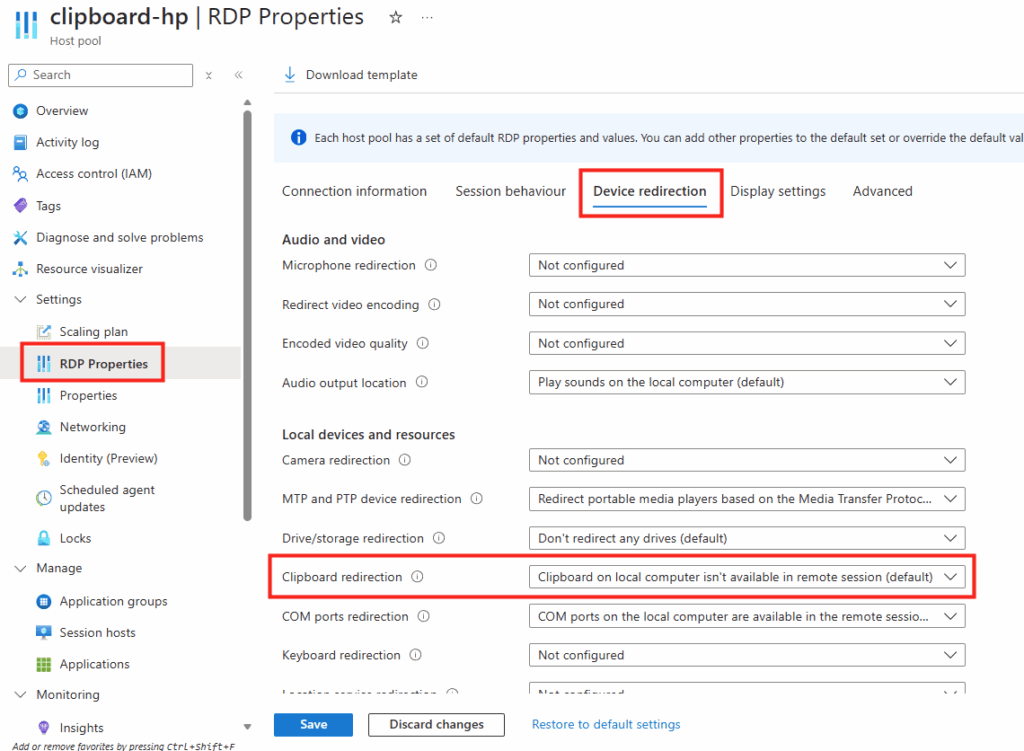
Task: Open Audio output location dropdown
Action: [x=746, y=382]
